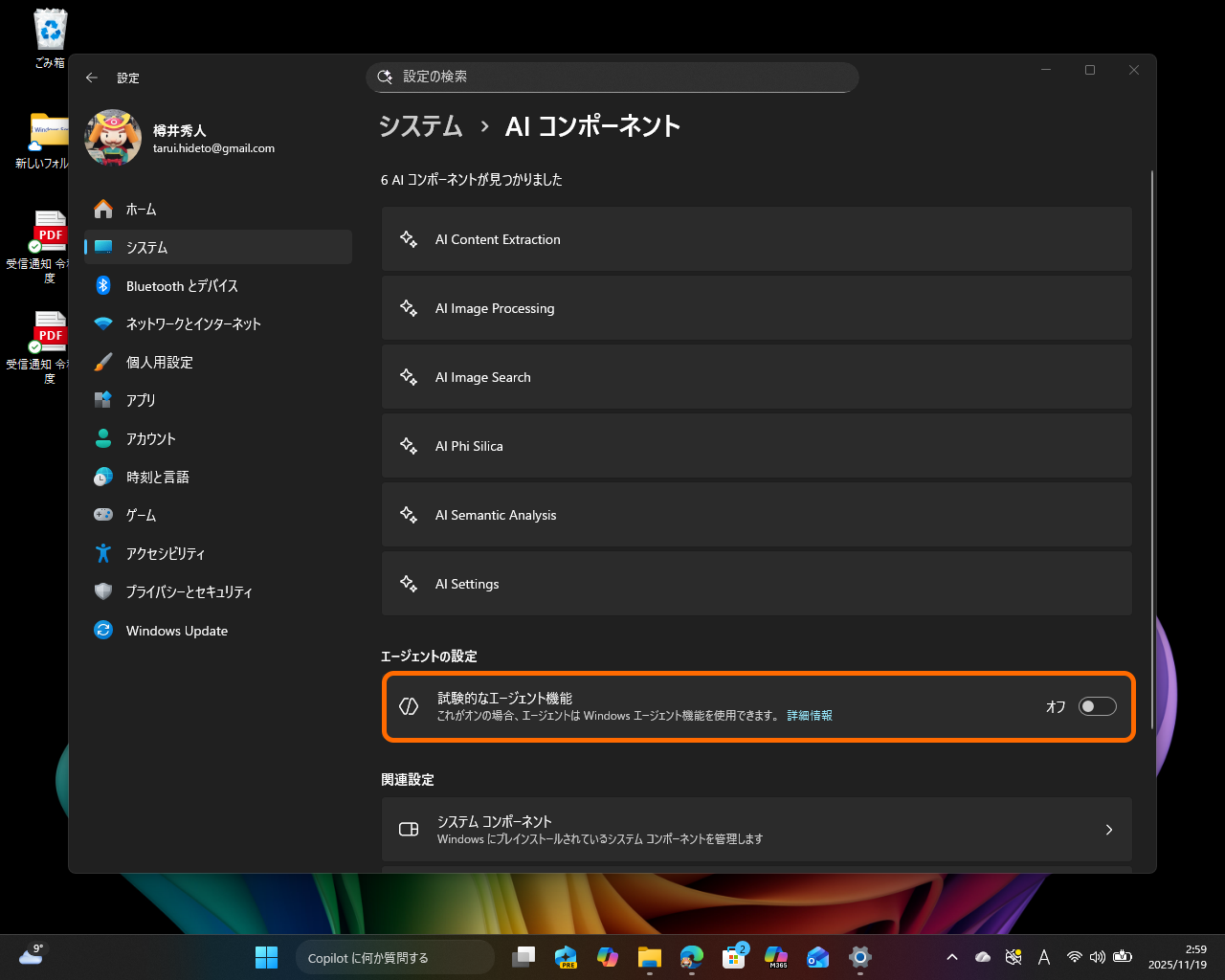Launch the M365 Copilot taskbar app
The image size is (1225, 980).
point(776,957)
